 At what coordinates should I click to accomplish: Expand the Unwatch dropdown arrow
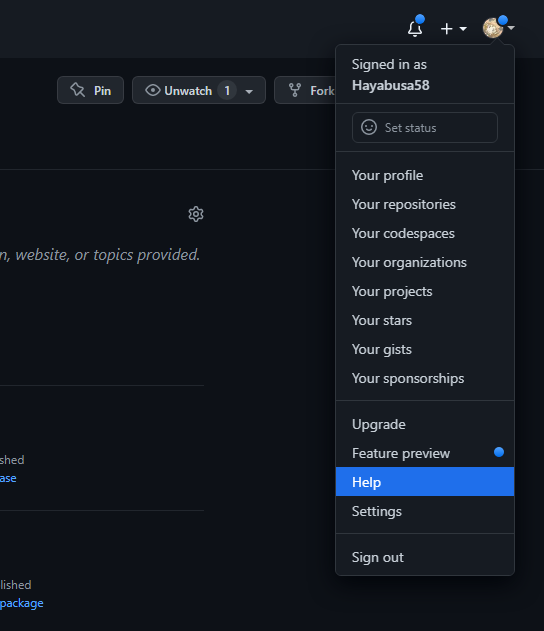click(x=249, y=92)
